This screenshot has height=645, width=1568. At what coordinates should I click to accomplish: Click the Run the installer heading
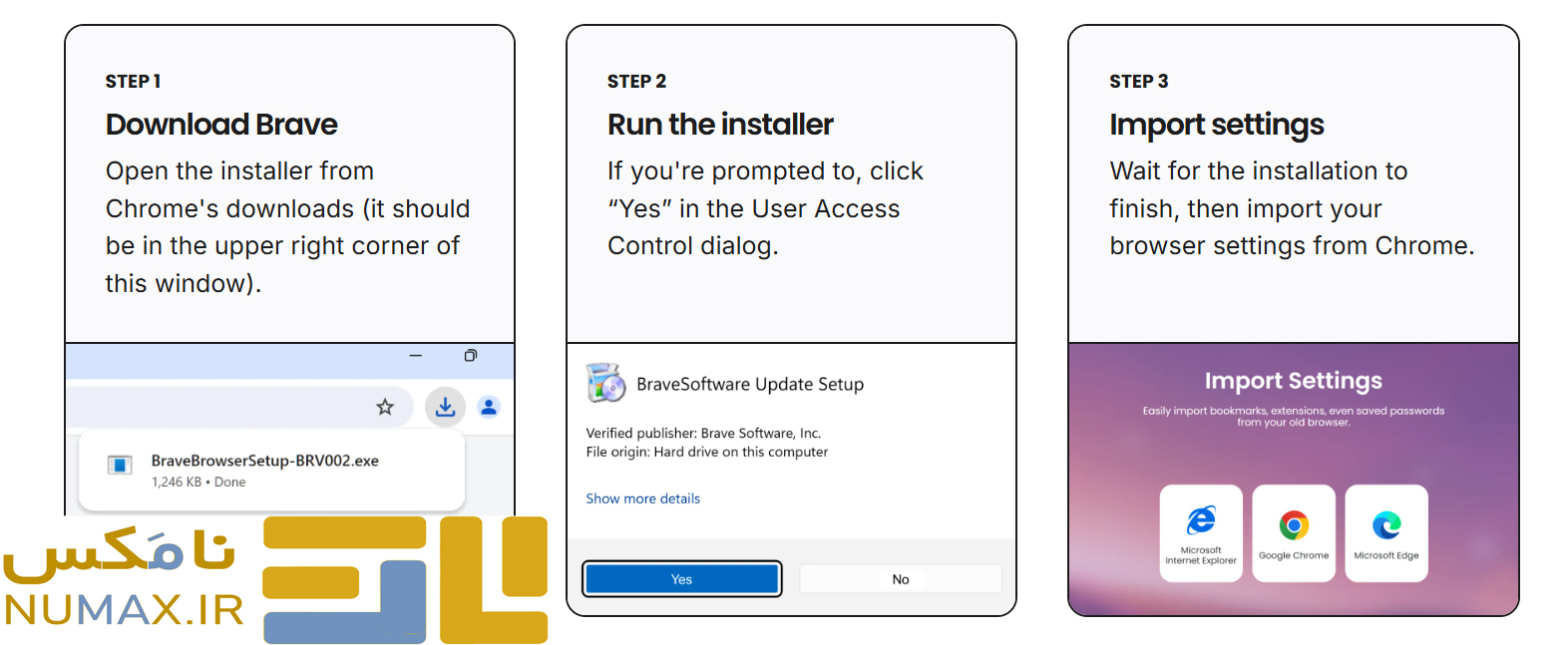click(720, 125)
